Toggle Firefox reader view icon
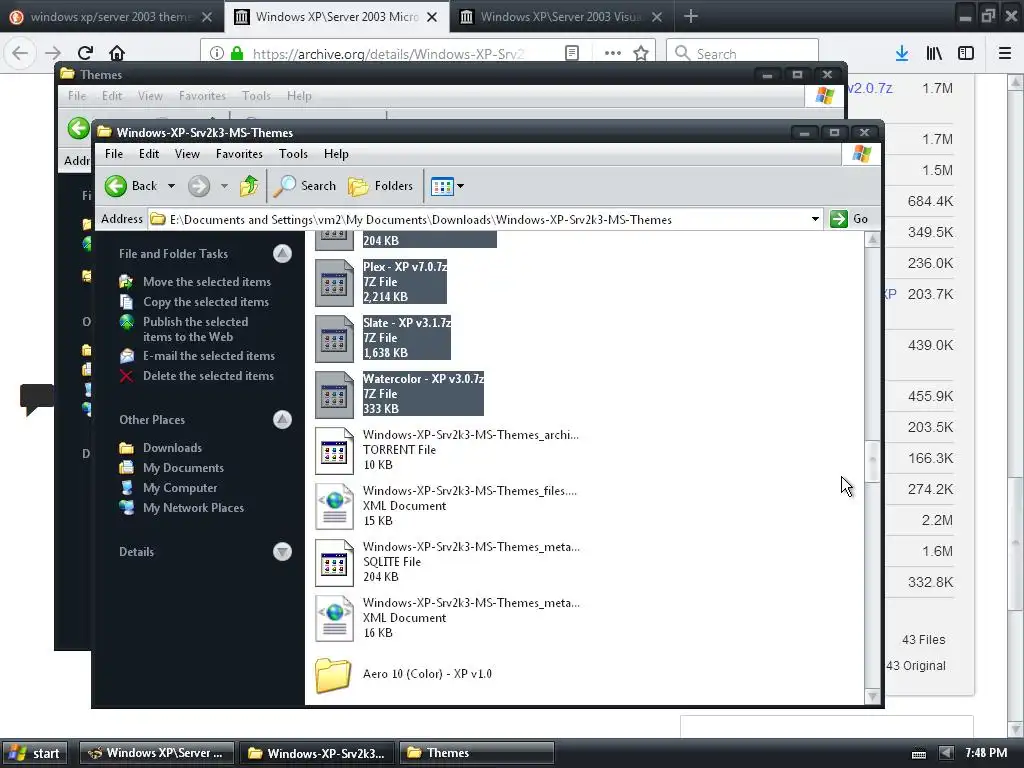The image size is (1024, 768). pyautogui.click(x=572, y=54)
